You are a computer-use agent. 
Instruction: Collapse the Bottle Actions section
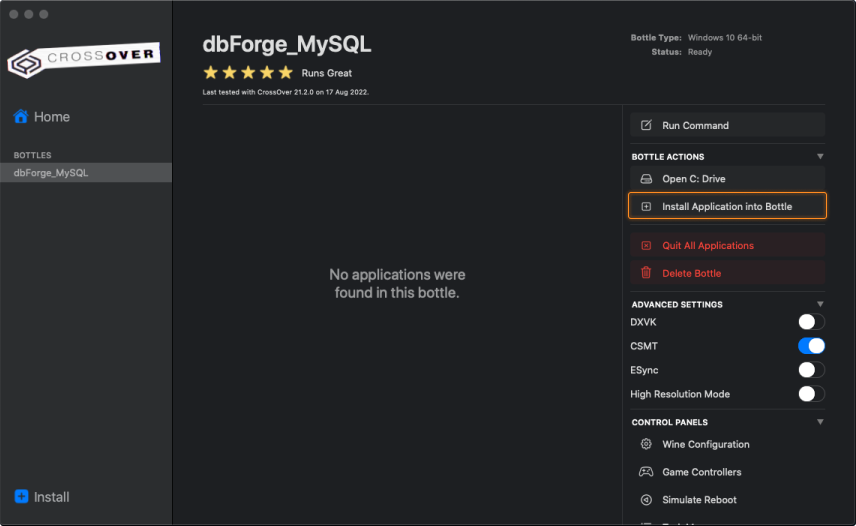click(x=820, y=157)
